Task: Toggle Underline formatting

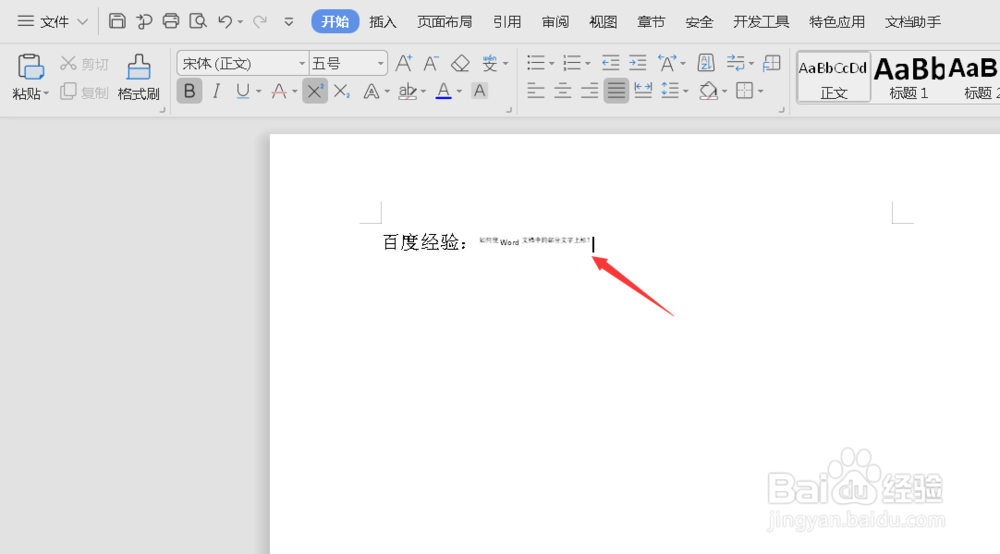Action: 242,91
